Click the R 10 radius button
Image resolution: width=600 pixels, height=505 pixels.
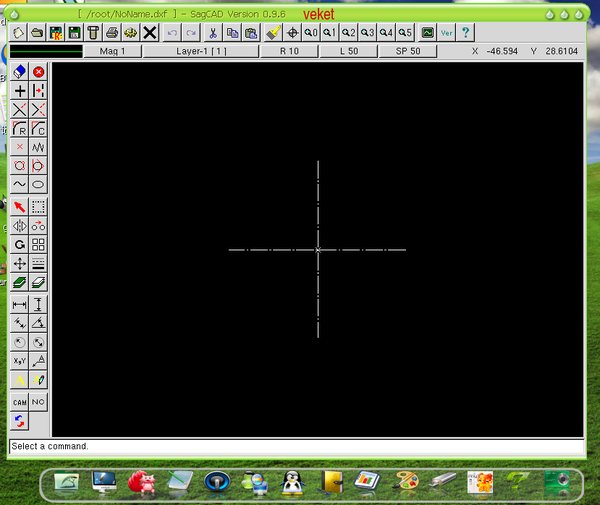pos(289,51)
